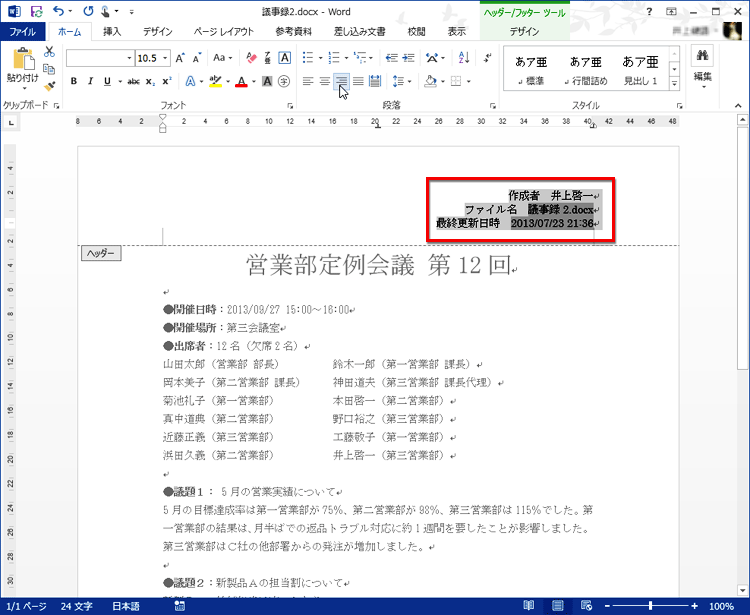Cut selection with scissors icon
750x615 pixels.
pos(49,52)
